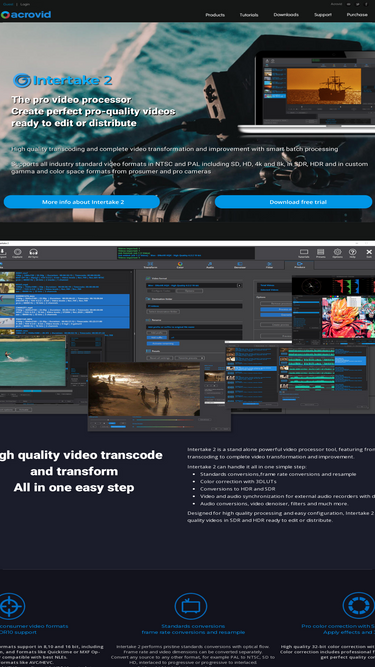375x667 pixels.
Task: Click Download free trial button
Action: [x=293, y=202]
